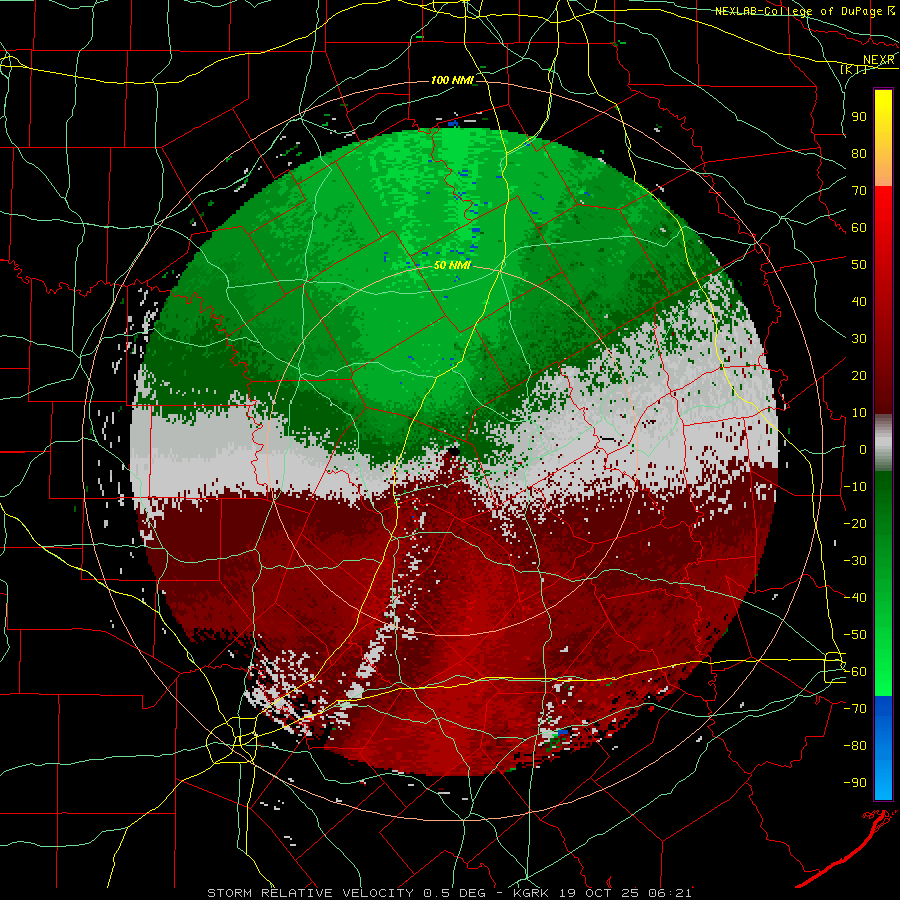Click the STORM RELATIVE VELOCITY product caption
Screen dimensions: 900x900
coord(313,893)
